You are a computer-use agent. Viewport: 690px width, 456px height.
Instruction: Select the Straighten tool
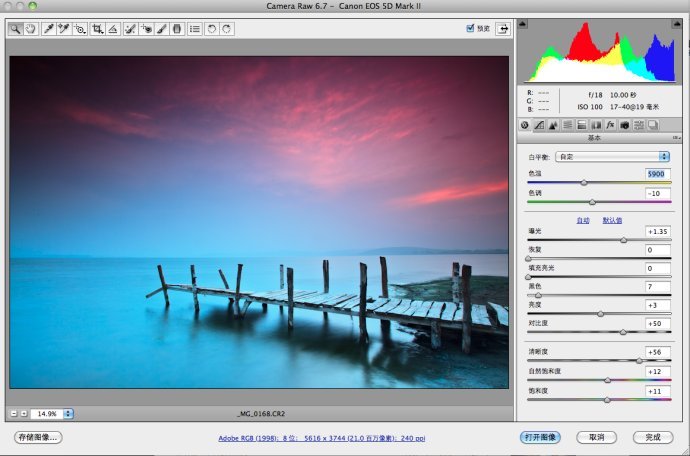(113, 29)
